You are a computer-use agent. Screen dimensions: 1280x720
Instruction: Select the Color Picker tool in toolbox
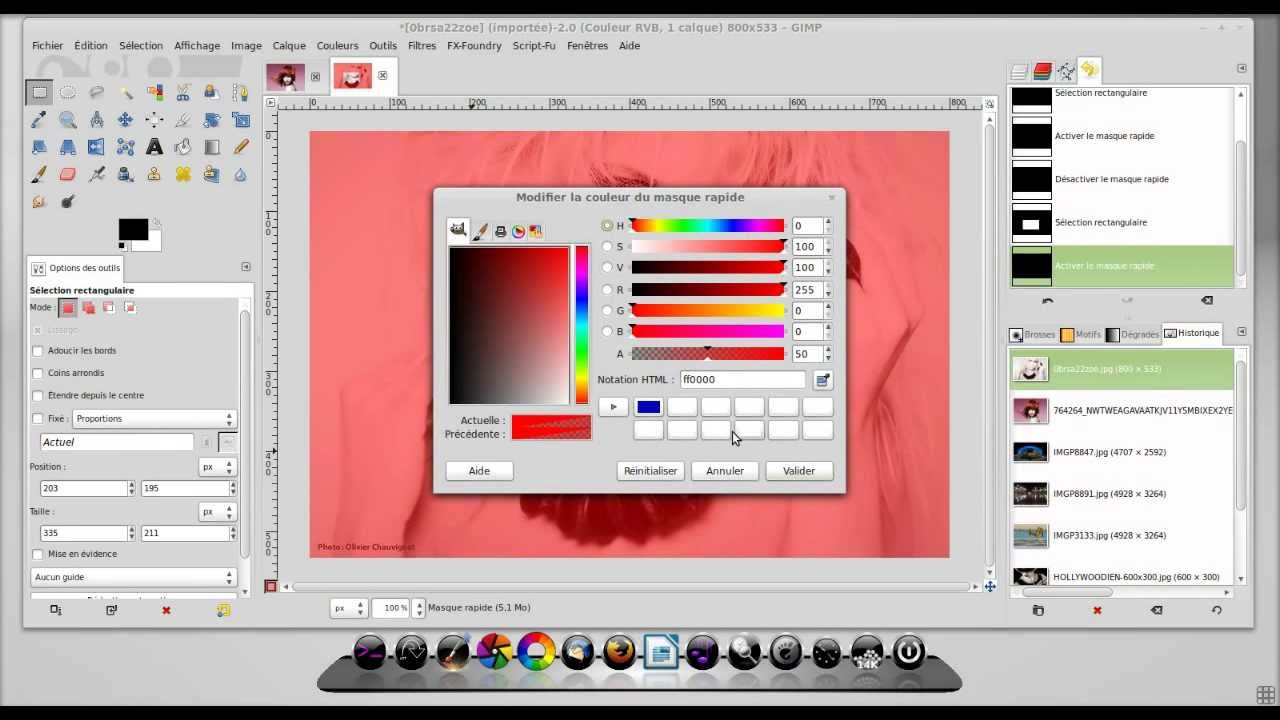point(39,120)
